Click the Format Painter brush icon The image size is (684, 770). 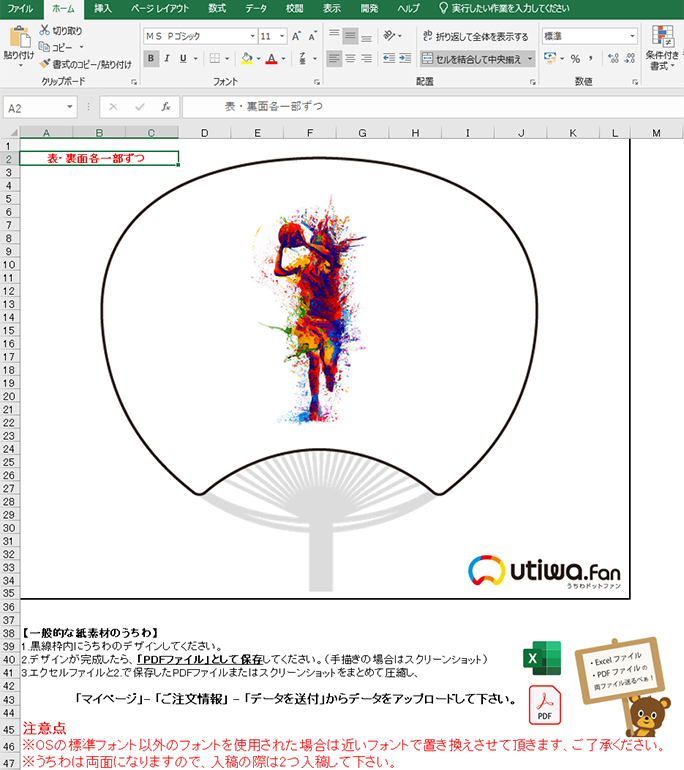44,63
